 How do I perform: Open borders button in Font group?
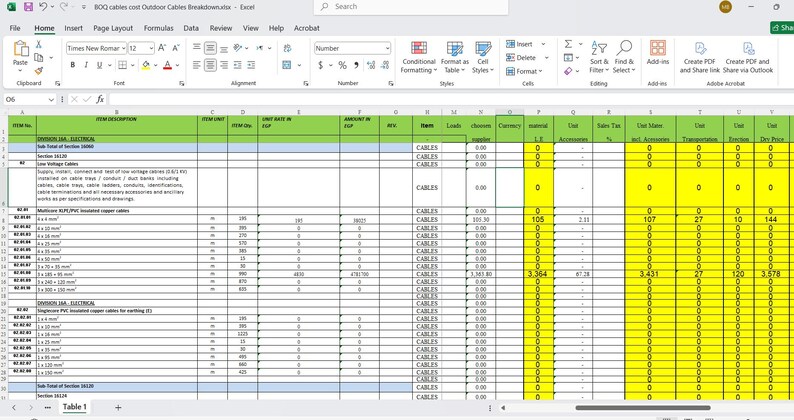tap(123, 65)
